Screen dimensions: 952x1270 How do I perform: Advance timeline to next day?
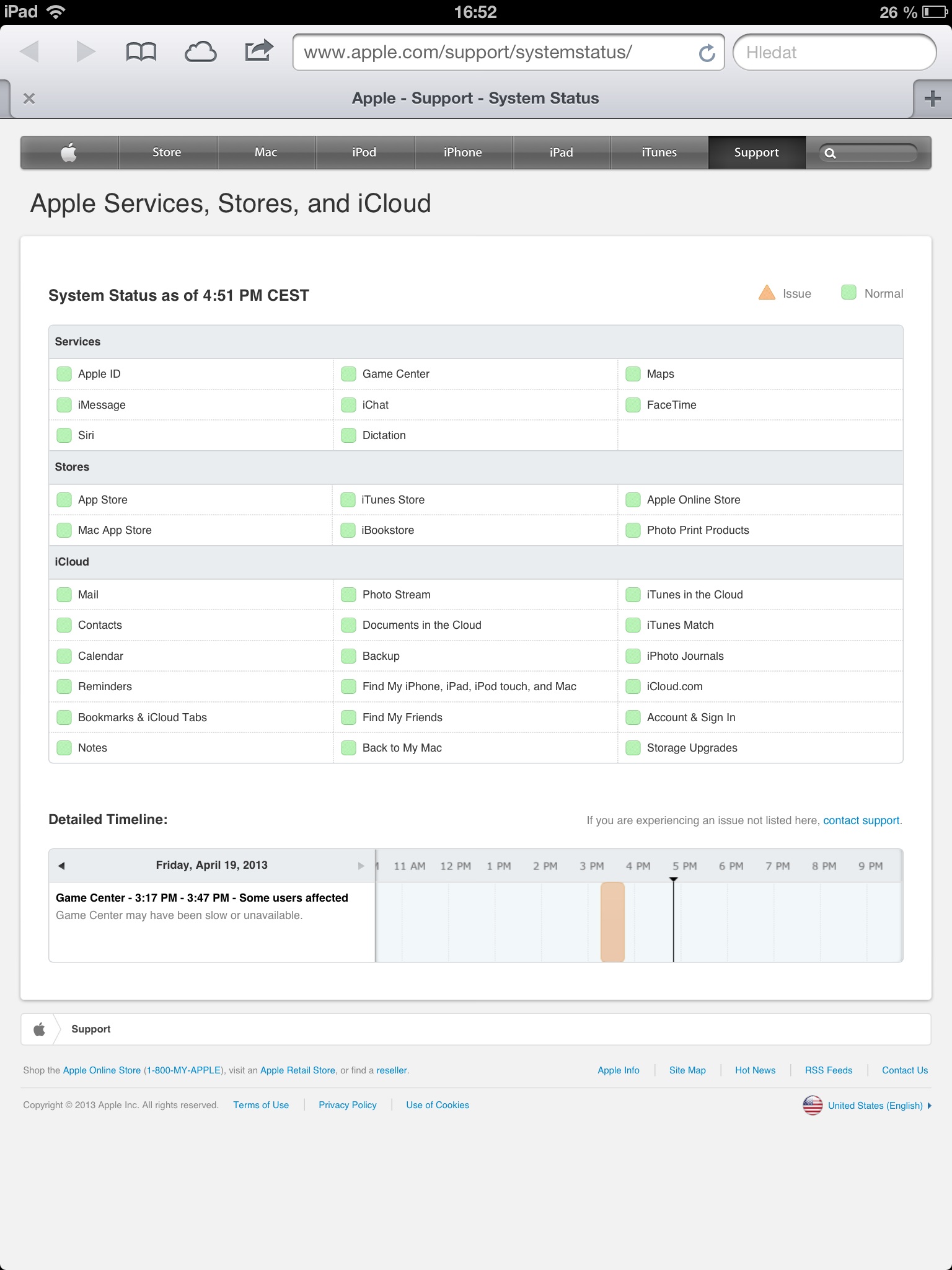click(361, 866)
